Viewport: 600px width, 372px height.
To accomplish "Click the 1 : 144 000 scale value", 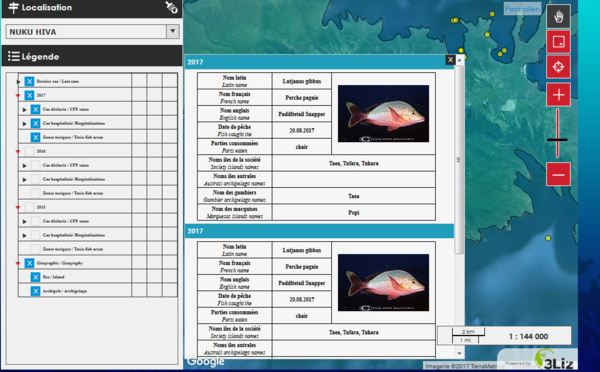I will click(528, 336).
